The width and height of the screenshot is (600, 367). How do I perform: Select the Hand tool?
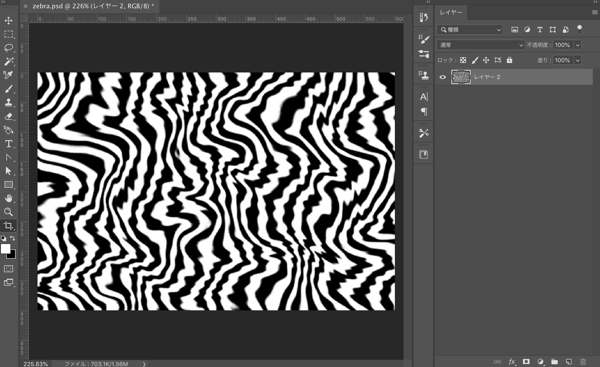click(8, 198)
